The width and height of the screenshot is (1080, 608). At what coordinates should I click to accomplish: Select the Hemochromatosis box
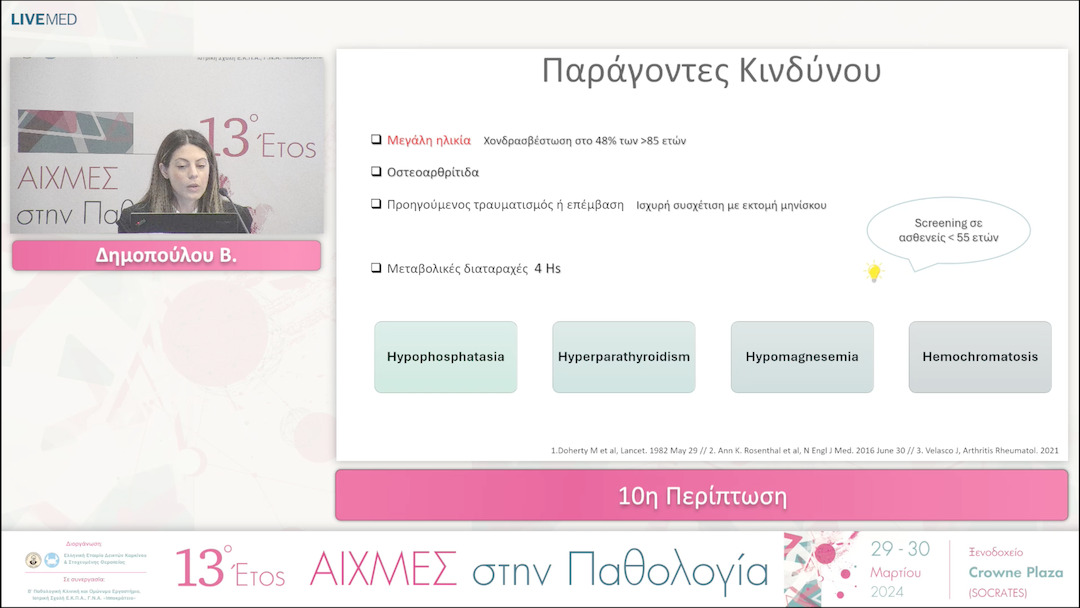coord(979,356)
